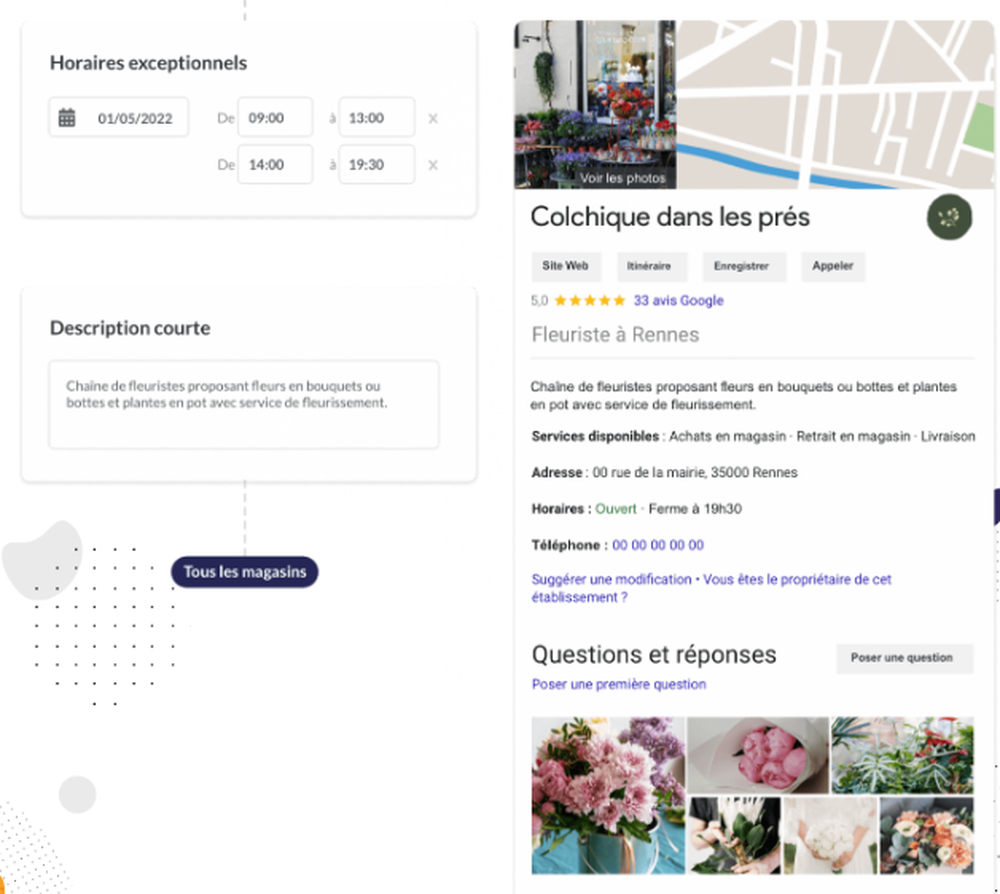Click the Questions et réponses heading
1000x894 pixels.
click(x=654, y=655)
